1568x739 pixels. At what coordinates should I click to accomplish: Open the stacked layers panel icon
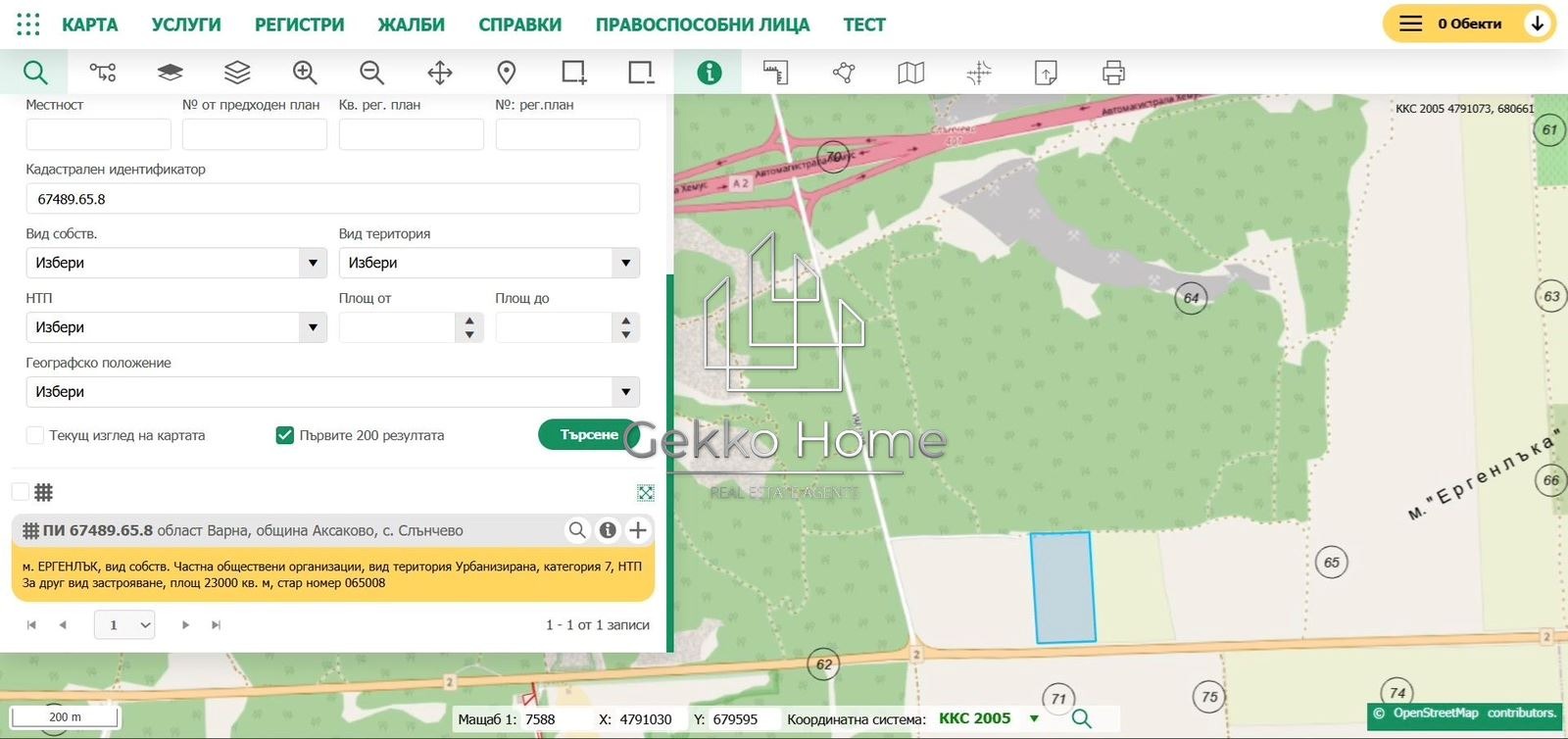[x=237, y=73]
